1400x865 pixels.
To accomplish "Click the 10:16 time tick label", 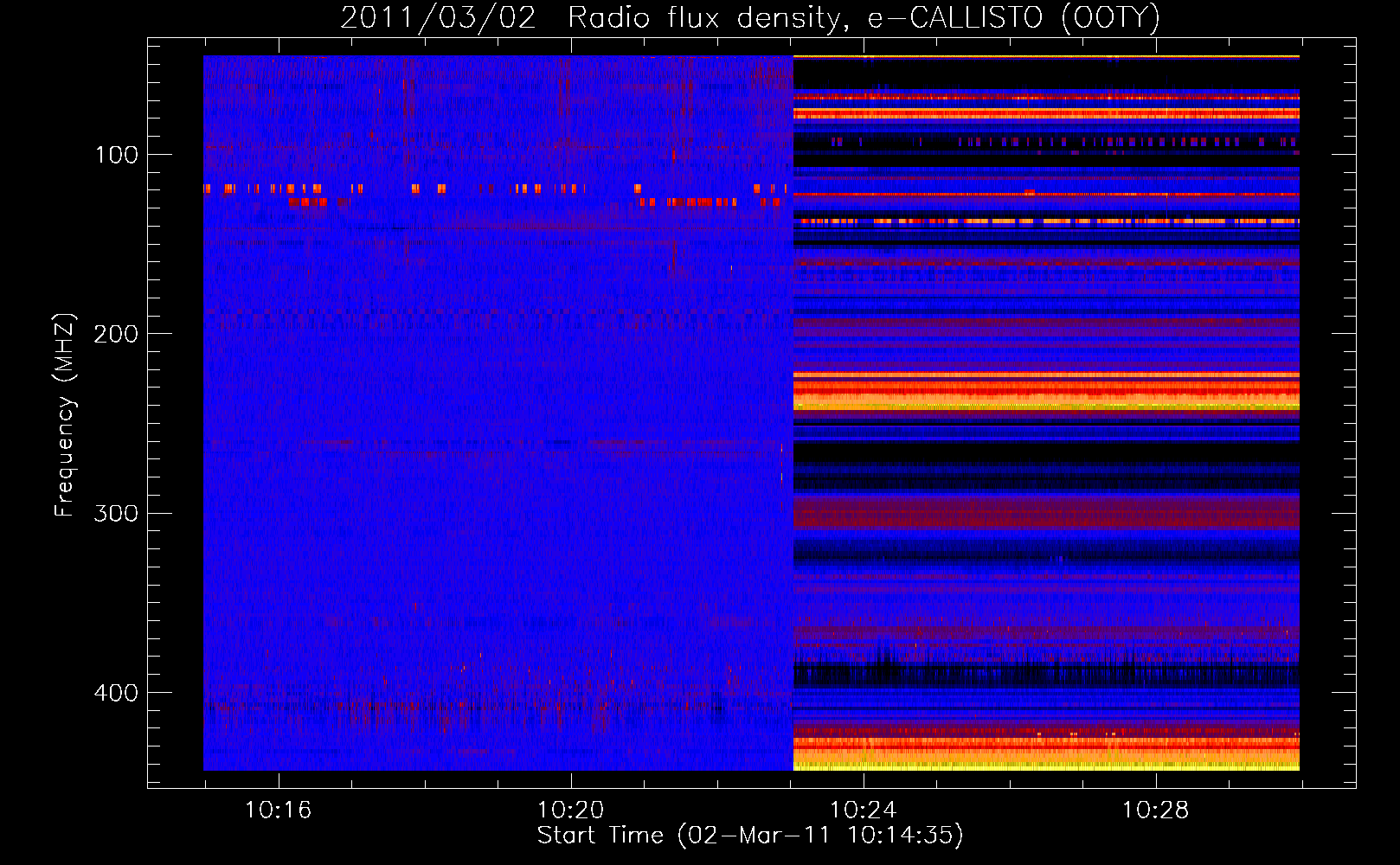I will pos(278,811).
